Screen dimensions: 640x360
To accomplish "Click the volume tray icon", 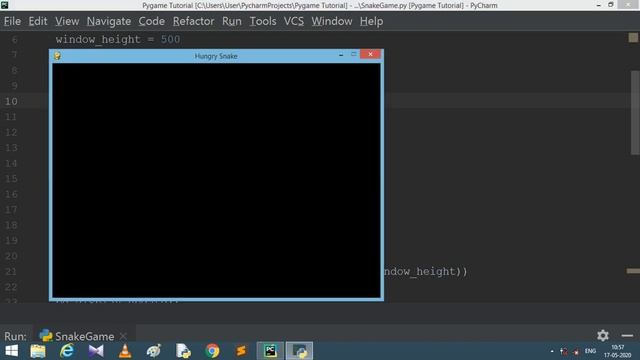I will (576, 351).
